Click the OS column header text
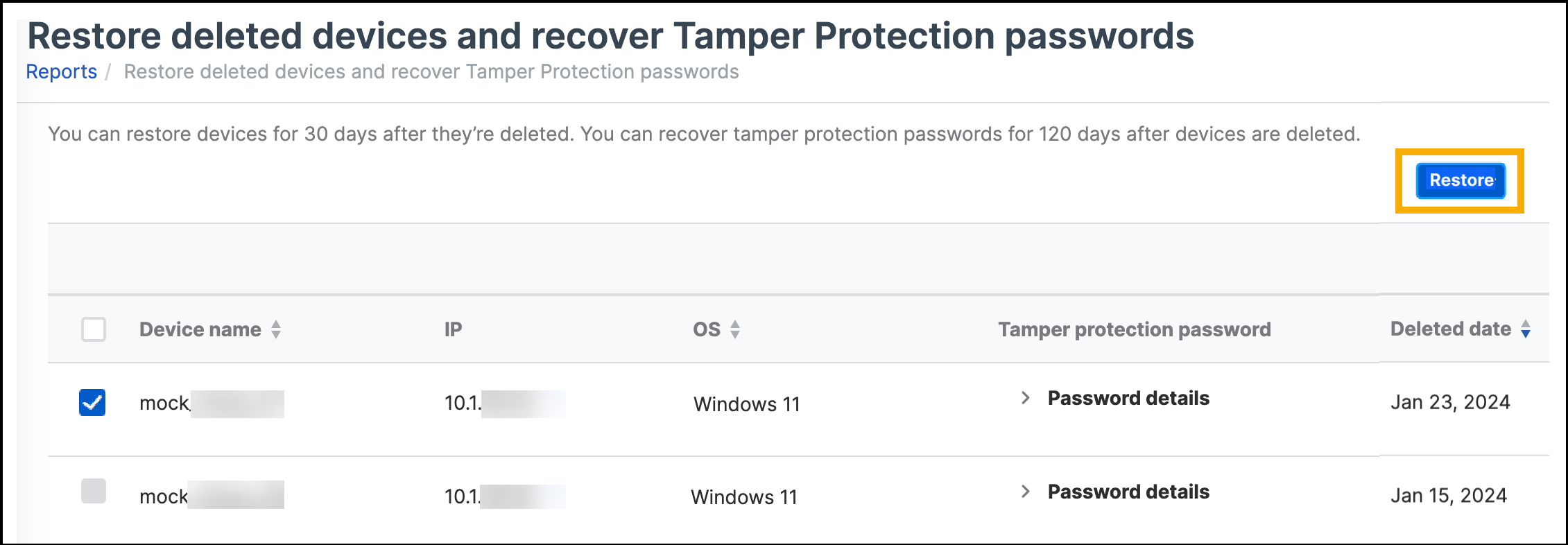This screenshot has height=545, width=1568. [707, 329]
